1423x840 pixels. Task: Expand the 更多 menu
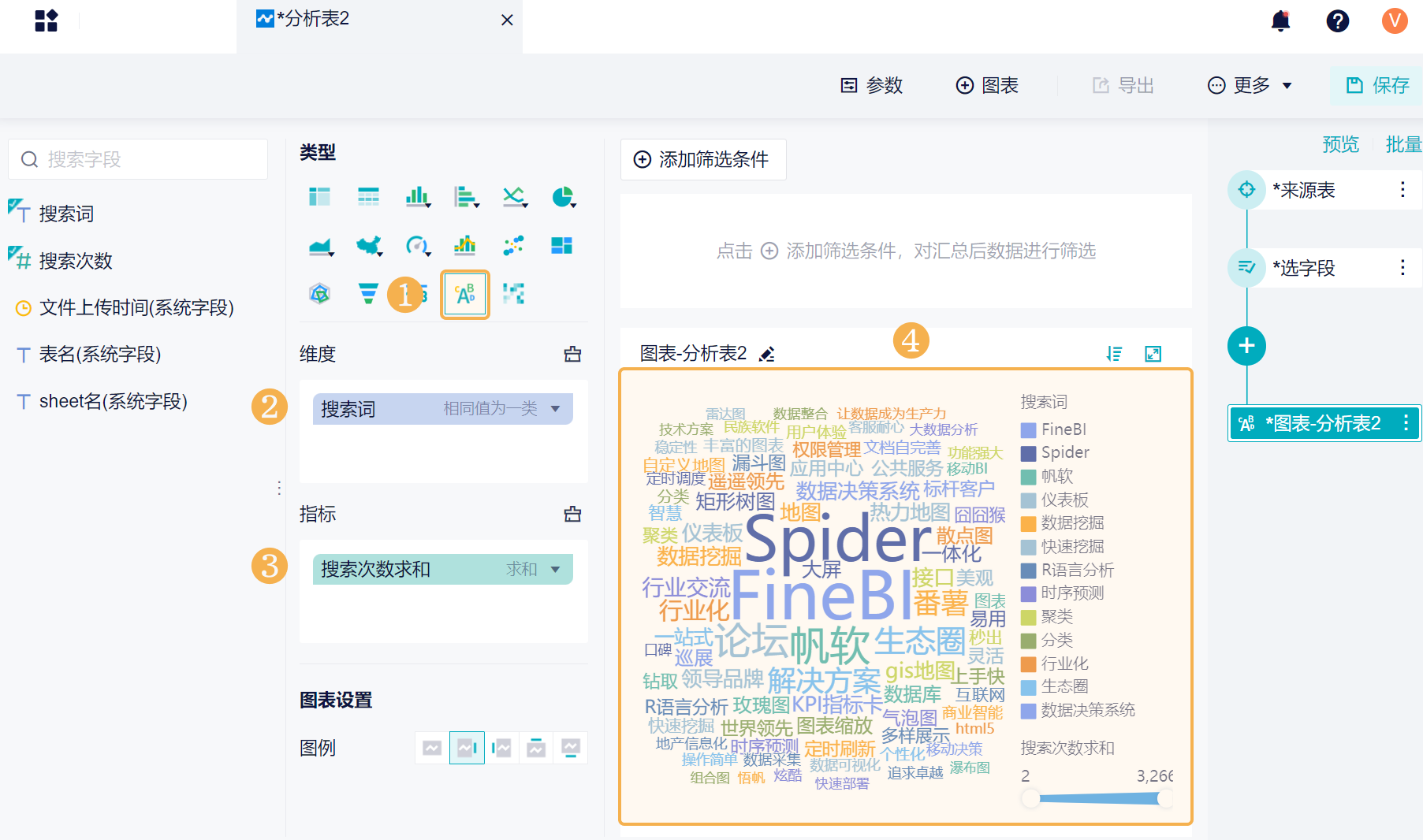[x=1250, y=85]
